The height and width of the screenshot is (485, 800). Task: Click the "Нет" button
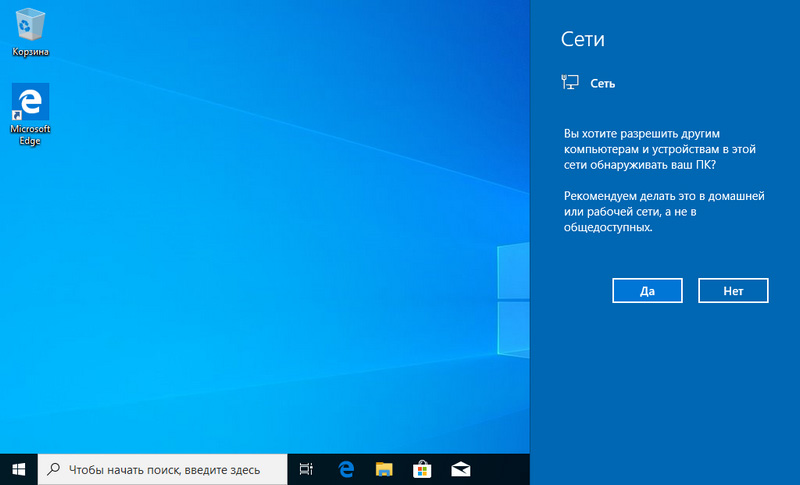[733, 291]
